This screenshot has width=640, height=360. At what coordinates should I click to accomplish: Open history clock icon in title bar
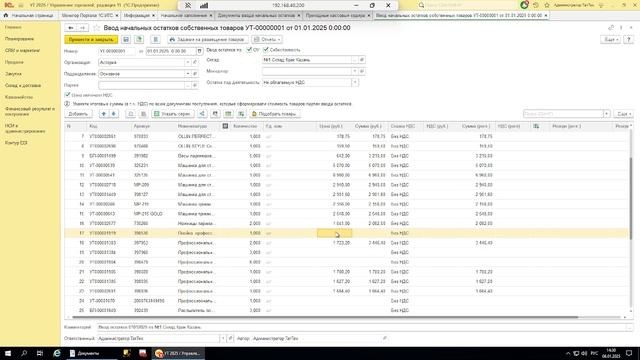[536, 5]
